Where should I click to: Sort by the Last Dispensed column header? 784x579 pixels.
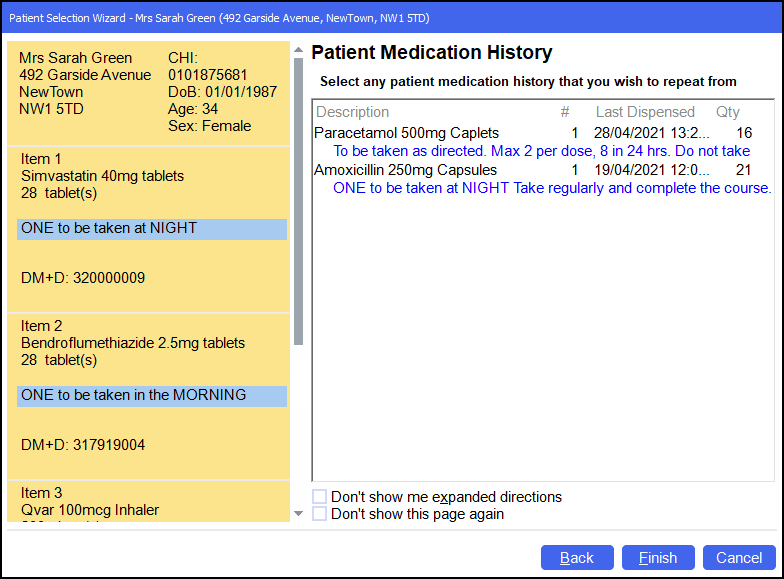645,112
